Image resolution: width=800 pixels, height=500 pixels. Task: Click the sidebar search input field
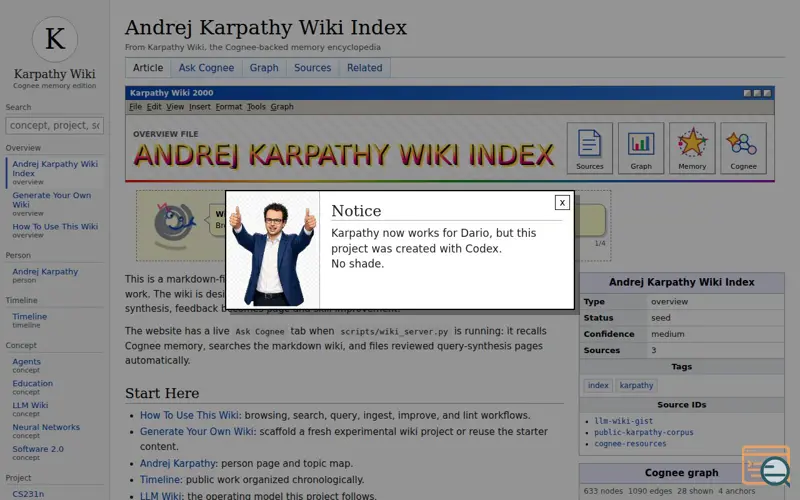click(x=55, y=126)
